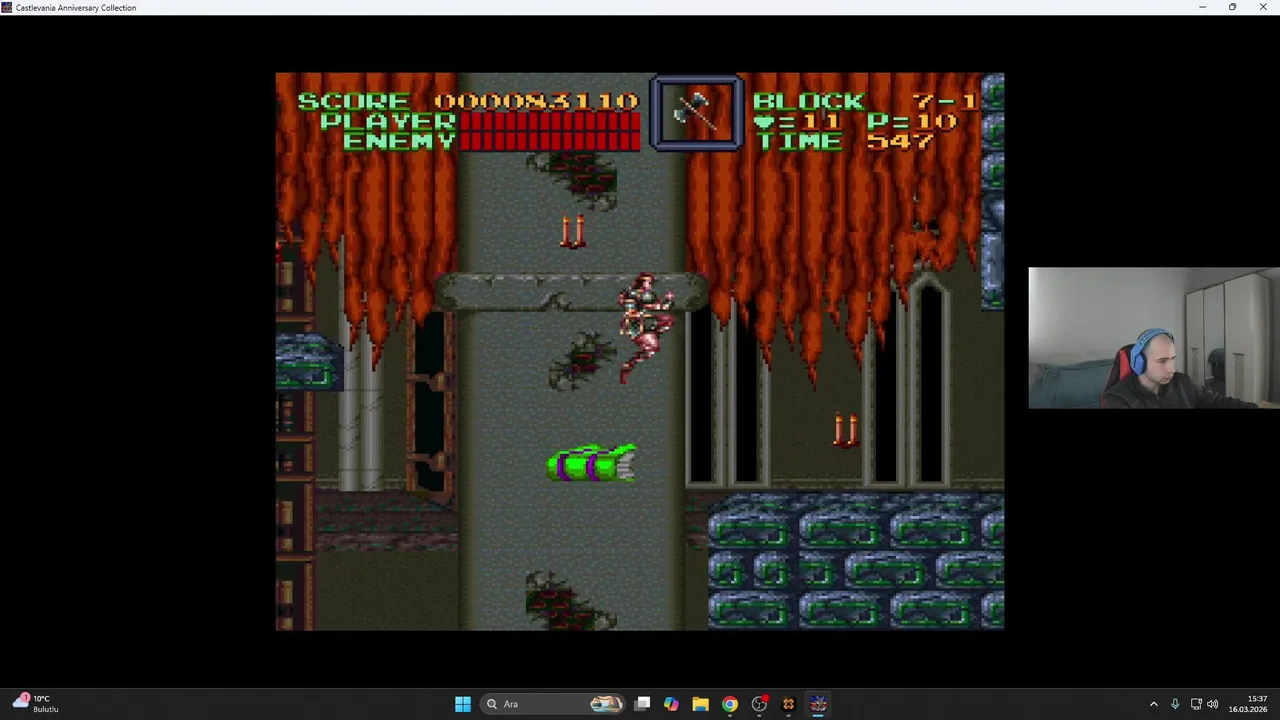Minimize the Castlevania Anniversary Collection window

click(1202, 7)
